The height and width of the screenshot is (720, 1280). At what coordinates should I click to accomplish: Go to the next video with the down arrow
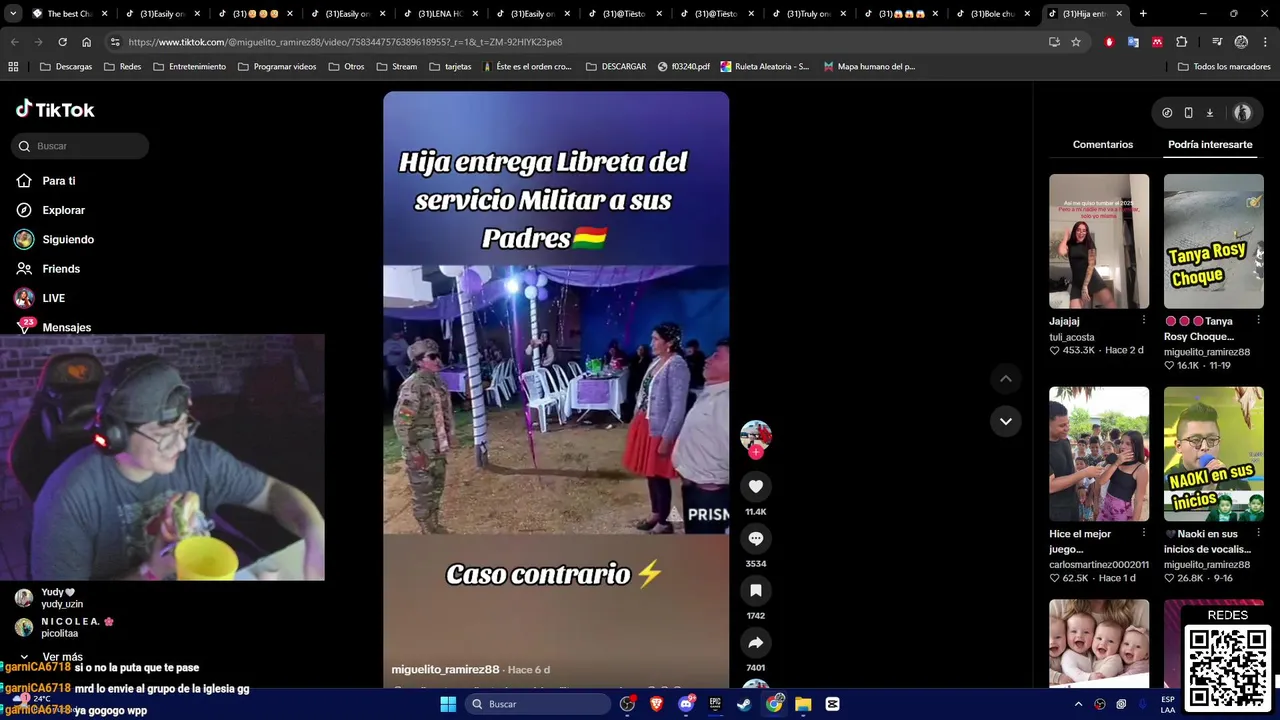tap(1006, 421)
